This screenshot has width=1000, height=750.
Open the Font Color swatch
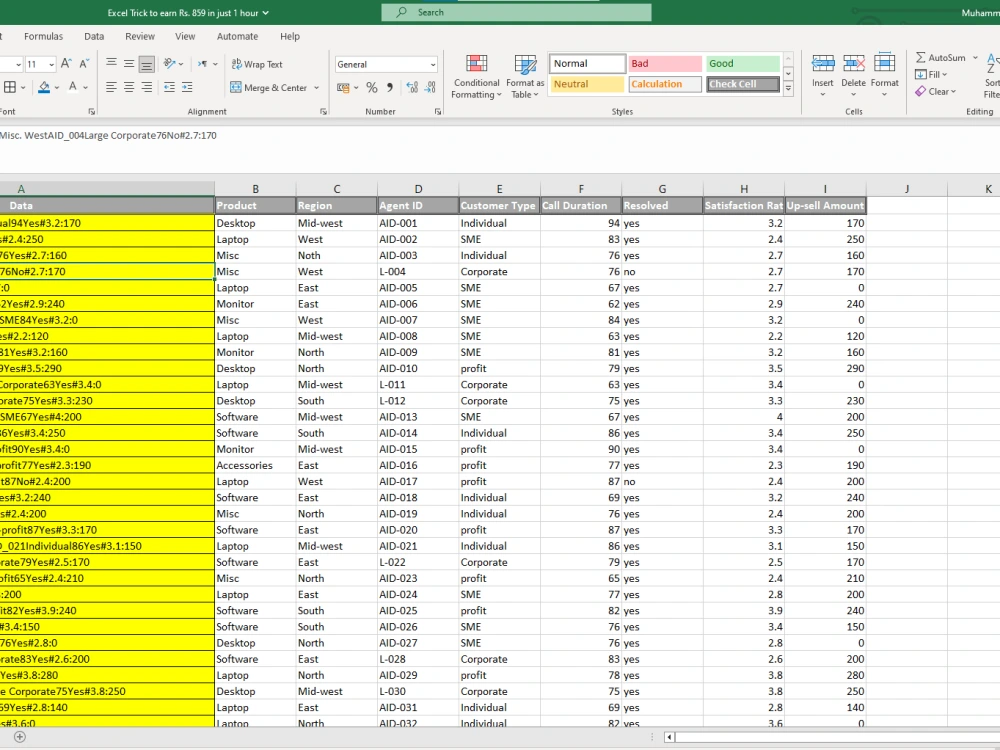tap(71, 87)
